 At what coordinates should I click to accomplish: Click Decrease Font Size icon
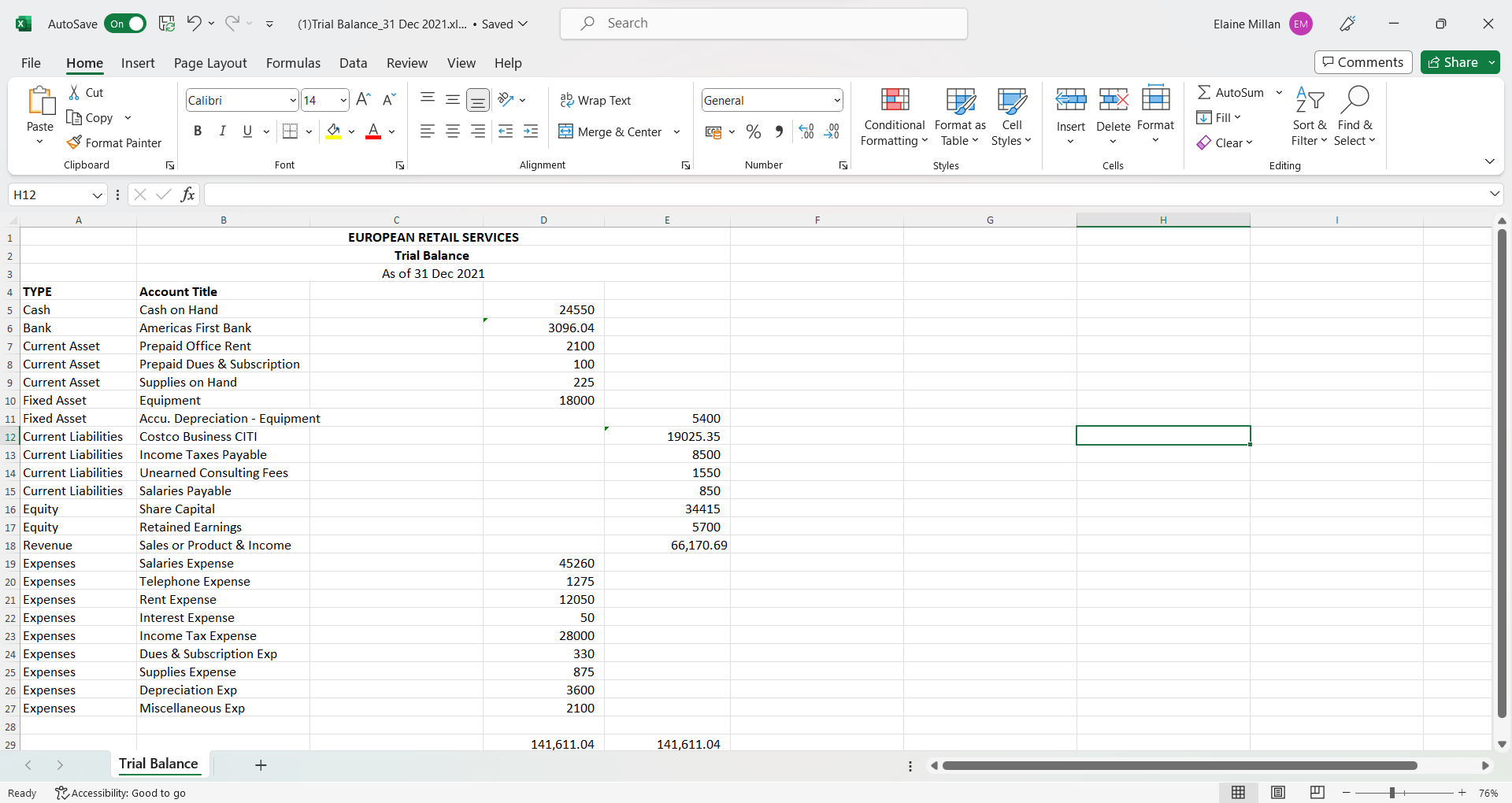click(x=389, y=100)
